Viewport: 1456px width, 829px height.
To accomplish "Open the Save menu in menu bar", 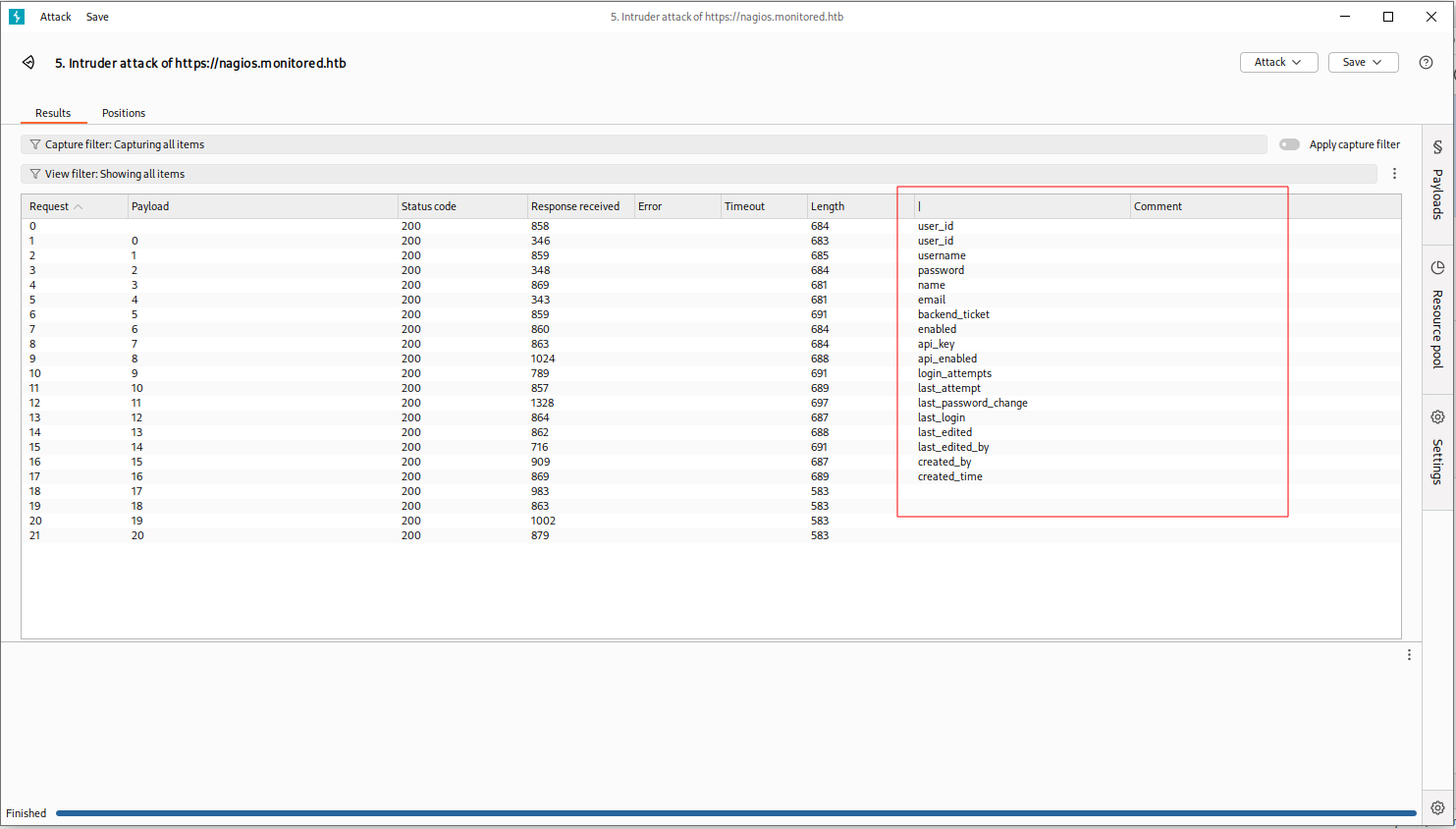I will pyautogui.click(x=97, y=17).
